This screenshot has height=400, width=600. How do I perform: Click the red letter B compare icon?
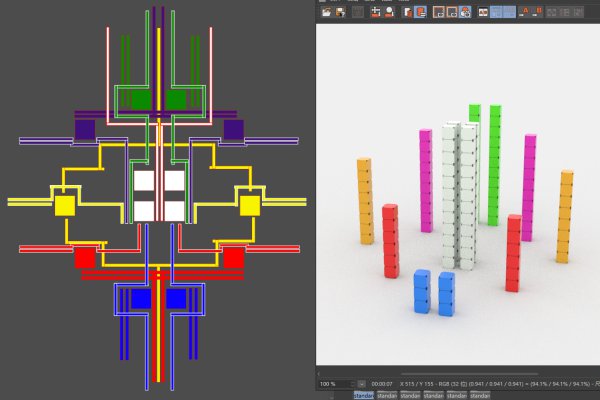tap(538, 12)
